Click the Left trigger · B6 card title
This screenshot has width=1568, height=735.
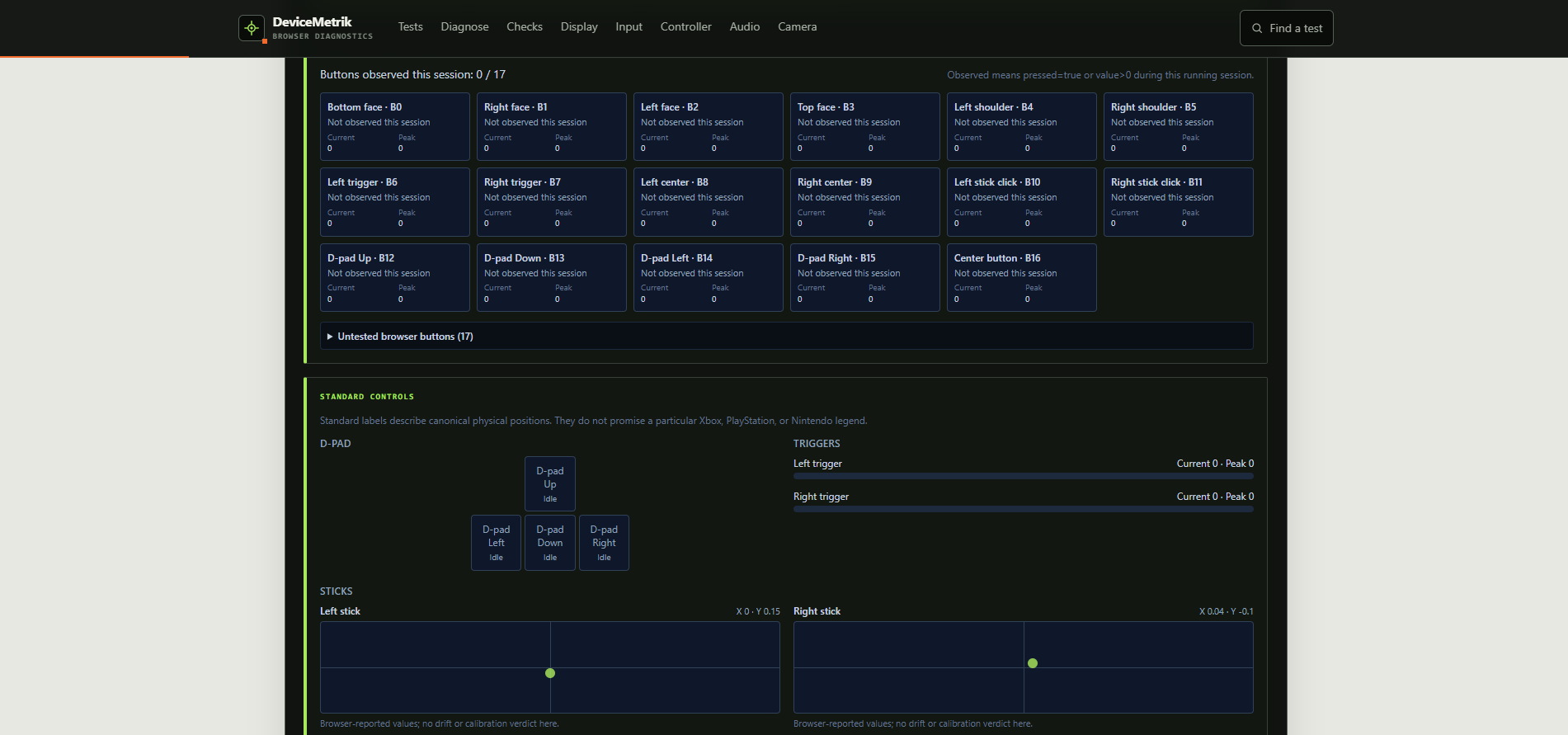(x=362, y=182)
